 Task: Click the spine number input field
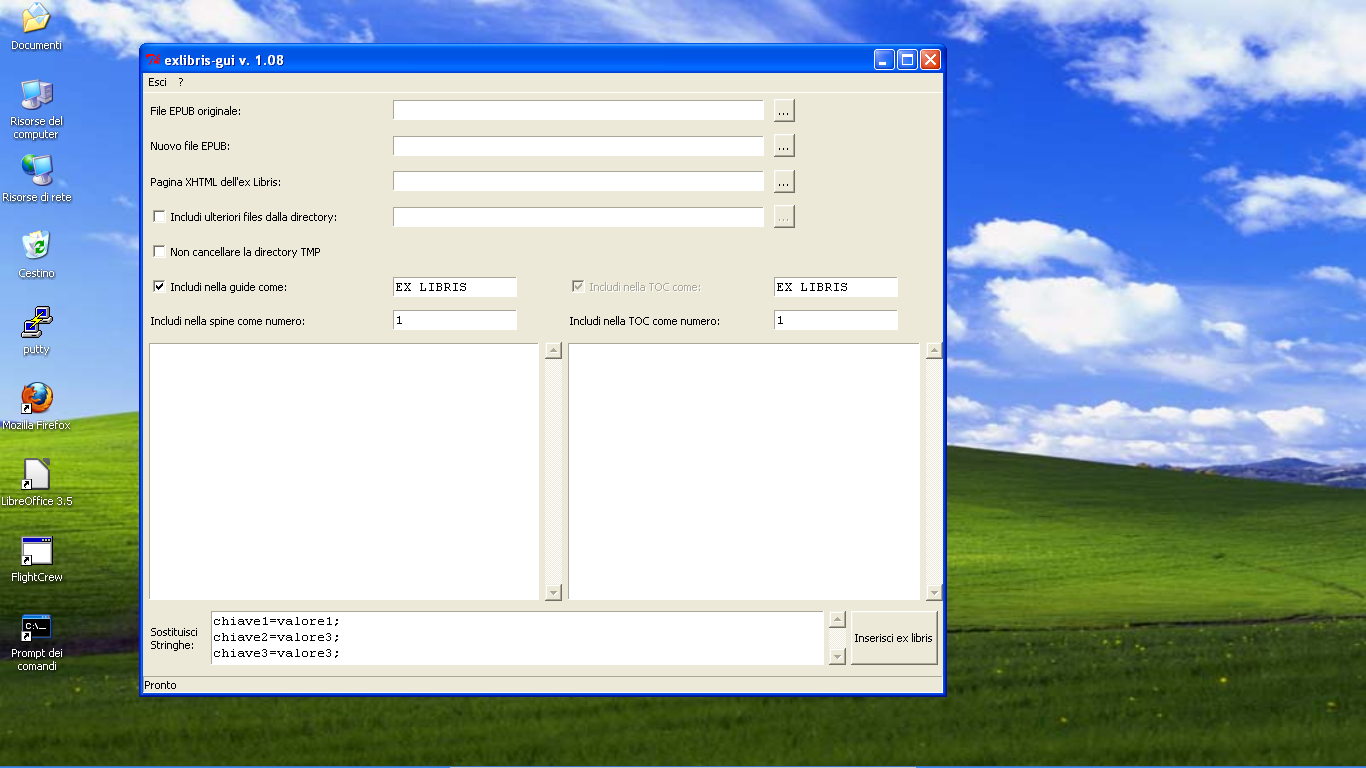455,320
